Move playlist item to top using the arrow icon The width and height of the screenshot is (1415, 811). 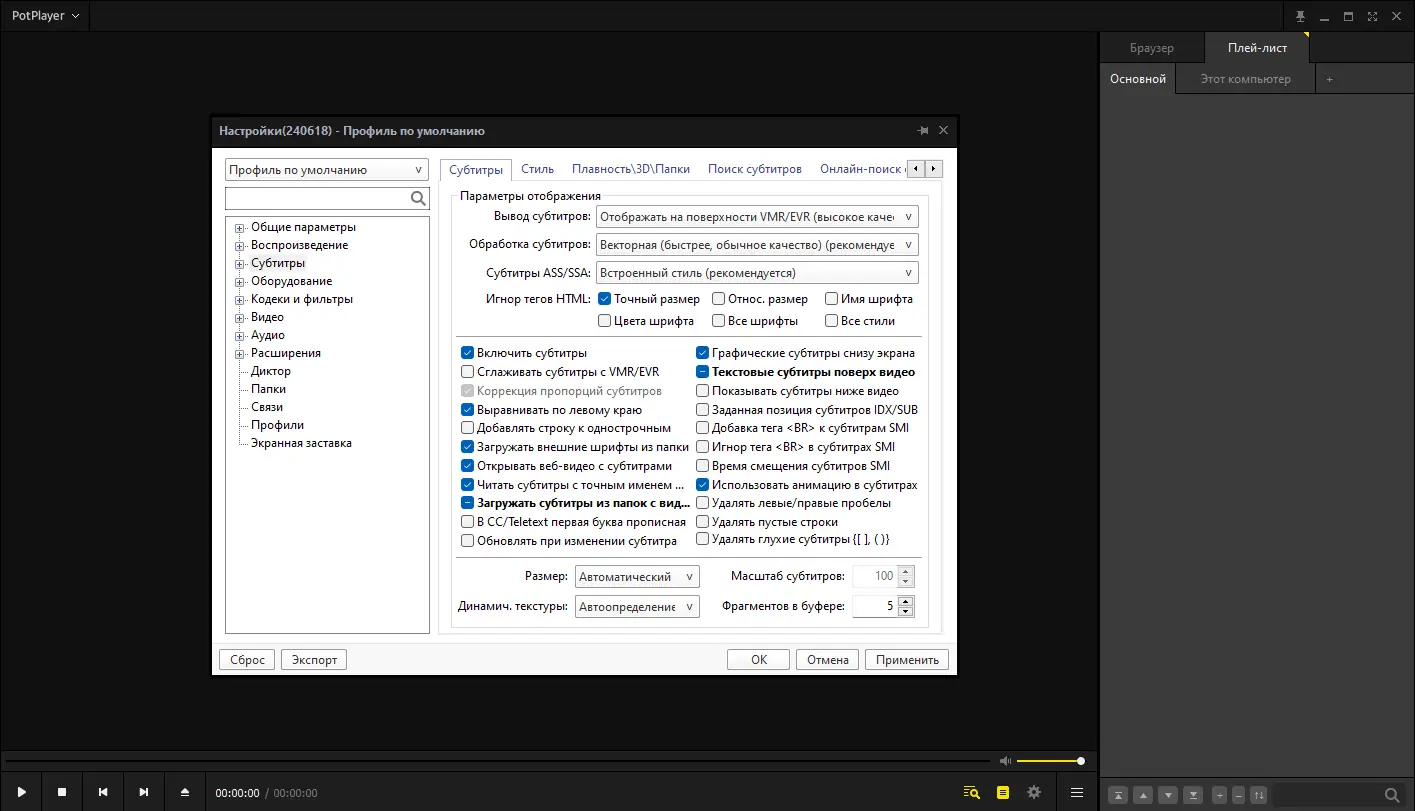coord(1117,795)
